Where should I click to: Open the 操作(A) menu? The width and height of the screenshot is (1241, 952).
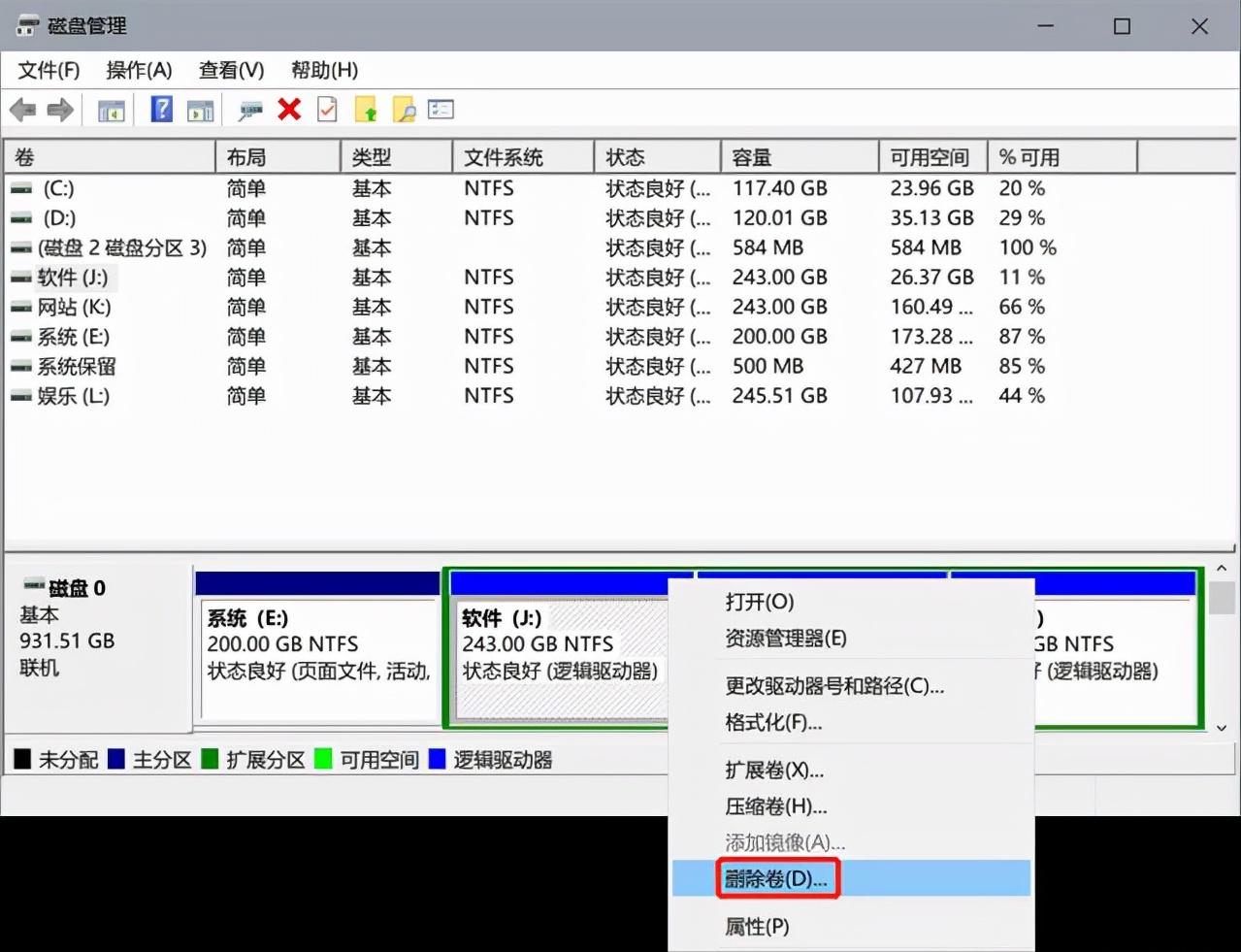click(x=137, y=69)
